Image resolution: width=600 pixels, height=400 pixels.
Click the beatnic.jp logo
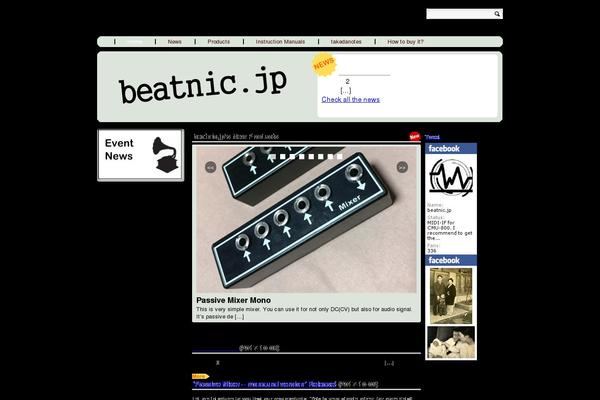click(x=203, y=86)
